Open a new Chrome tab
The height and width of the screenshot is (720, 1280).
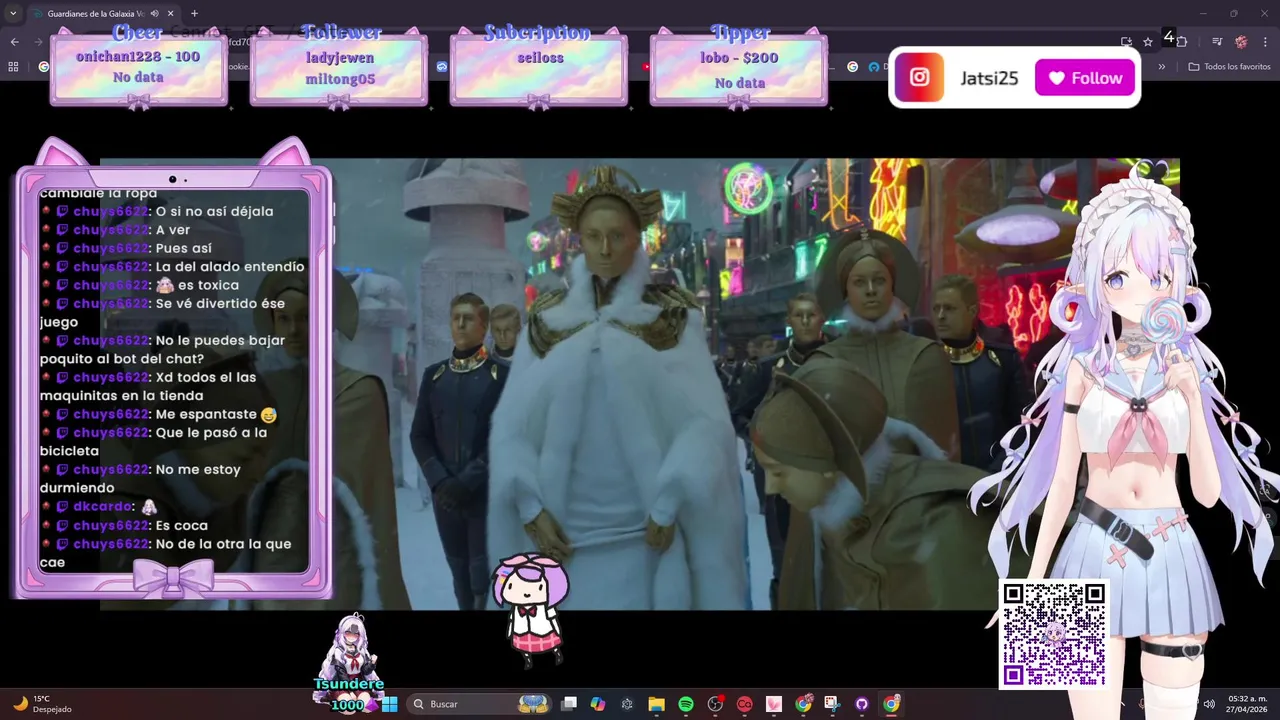point(194,14)
